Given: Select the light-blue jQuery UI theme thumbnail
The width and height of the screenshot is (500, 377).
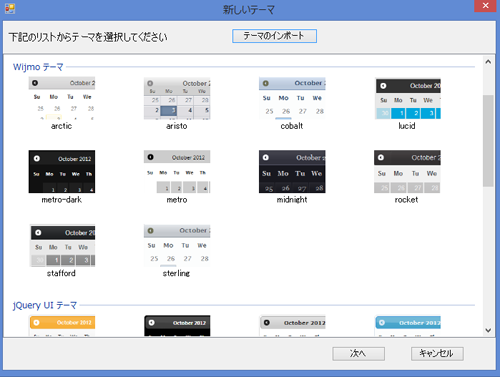Looking at the screenshot, I should pos(408,326).
